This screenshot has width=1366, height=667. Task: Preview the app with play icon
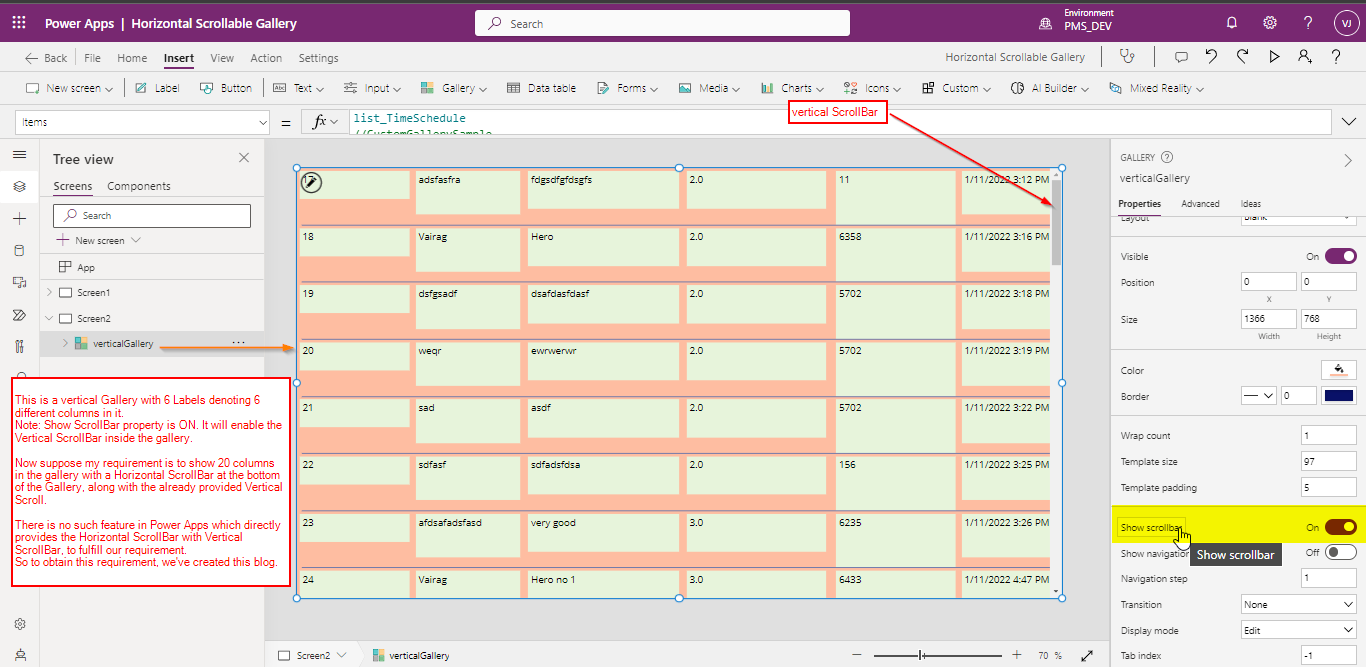[x=1274, y=57]
